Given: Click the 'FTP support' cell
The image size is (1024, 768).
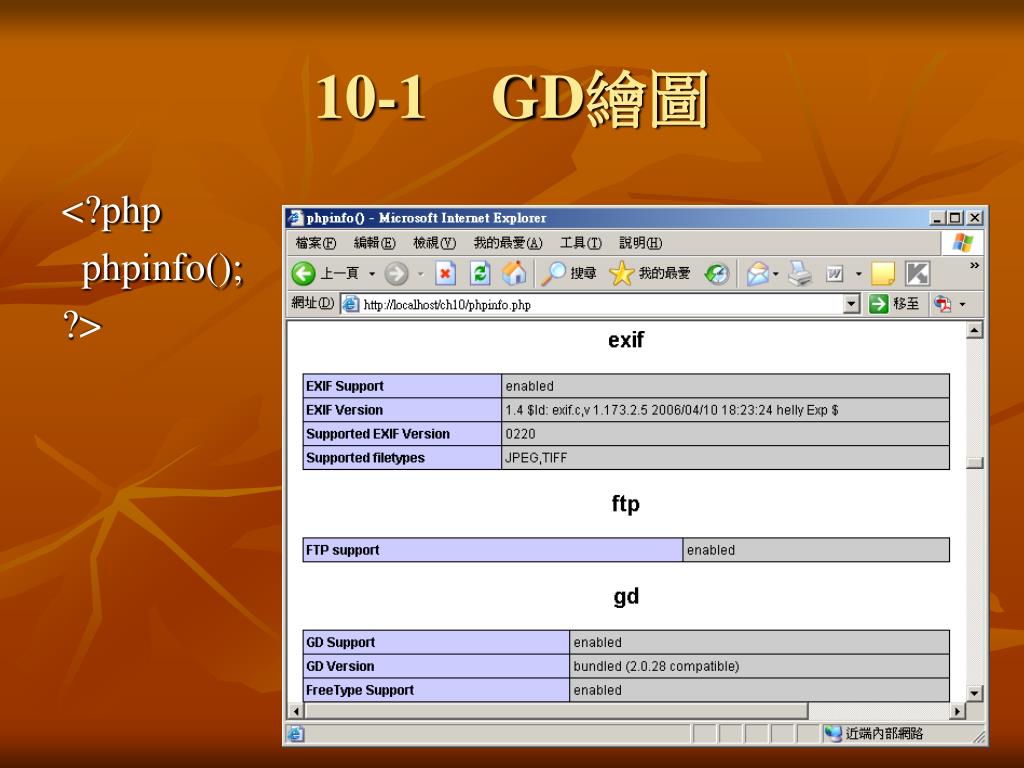Looking at the screenshot, I should click(493, 550).
